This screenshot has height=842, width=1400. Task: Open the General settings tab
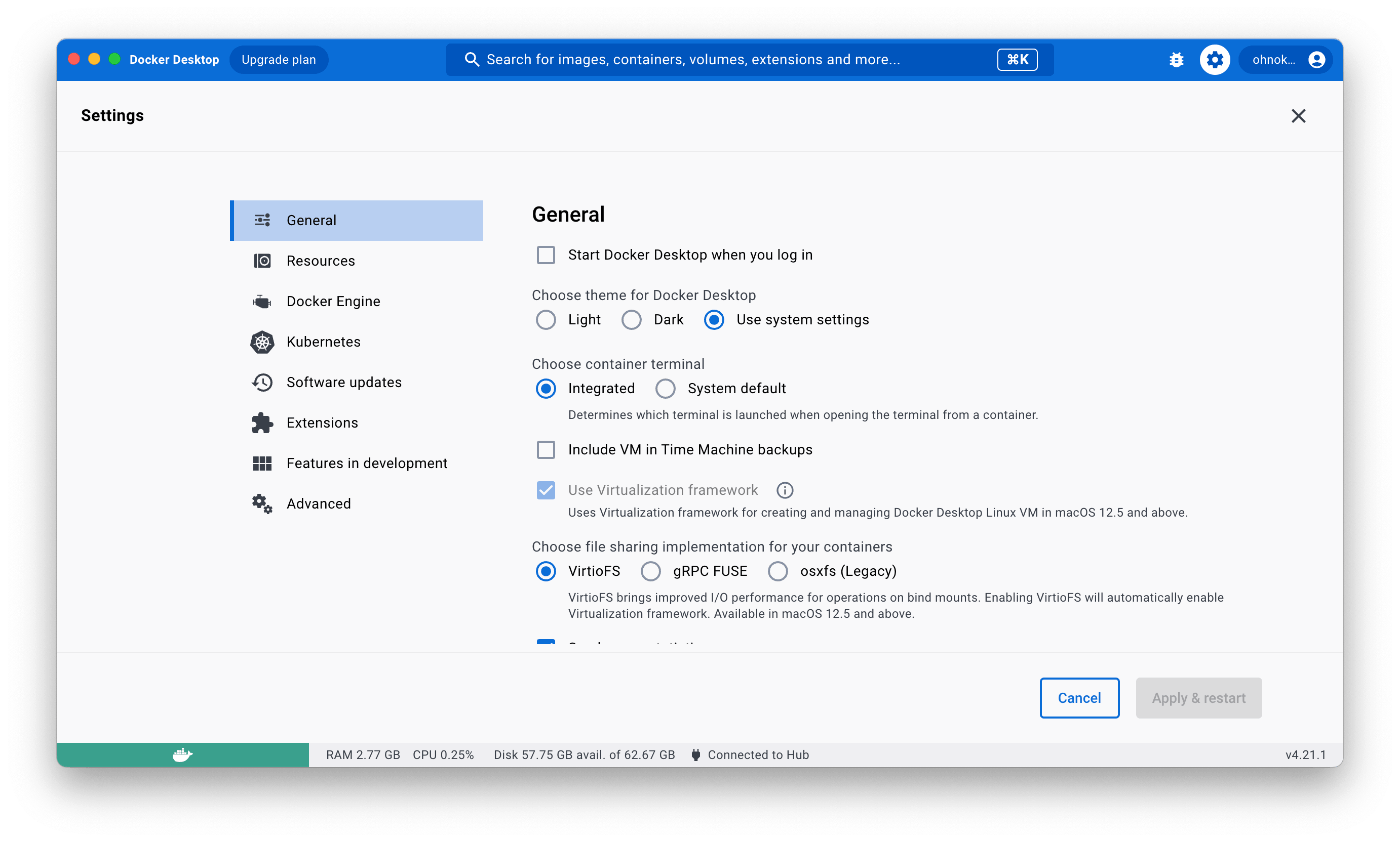(356, 220)
